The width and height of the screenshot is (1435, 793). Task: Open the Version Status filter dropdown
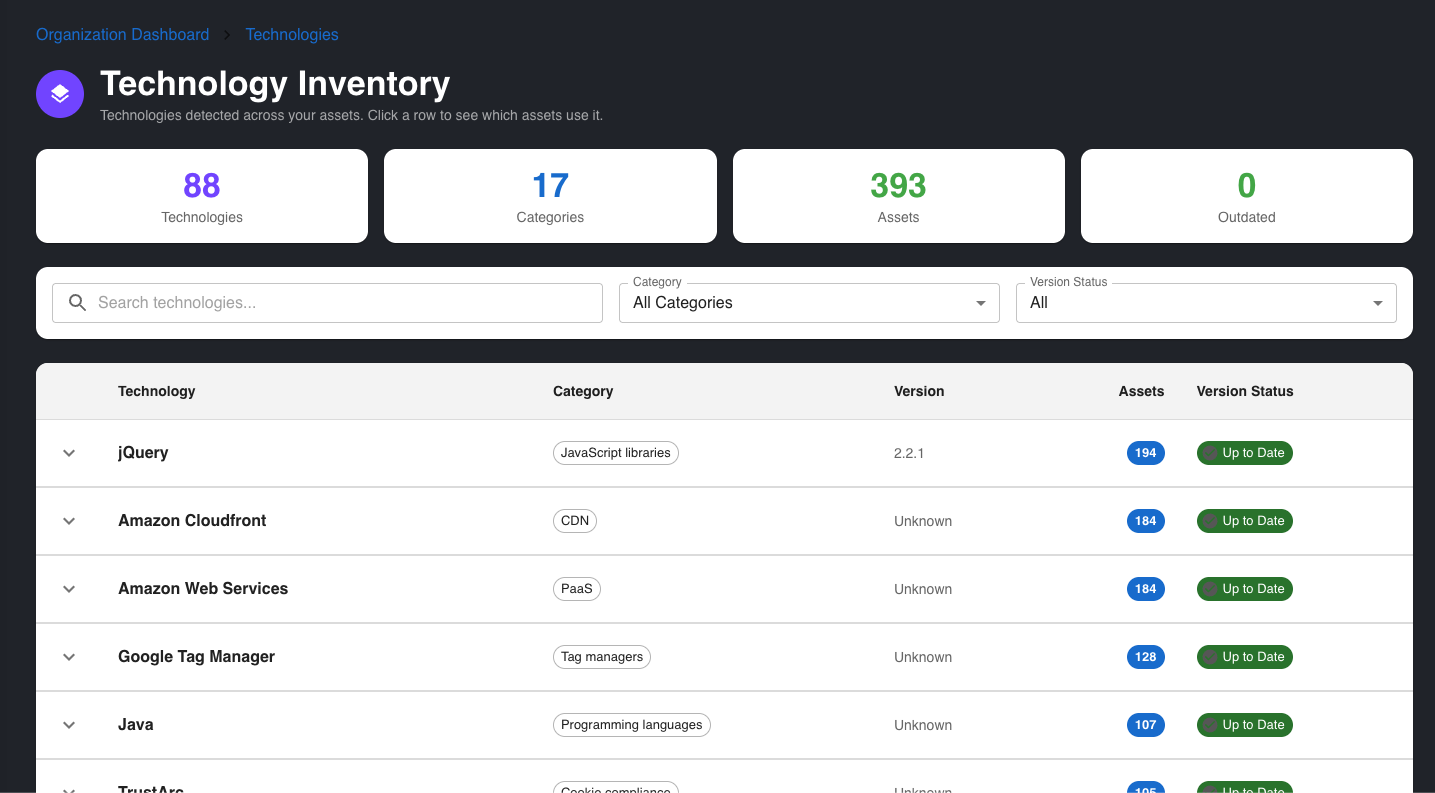coord(1205,303)
